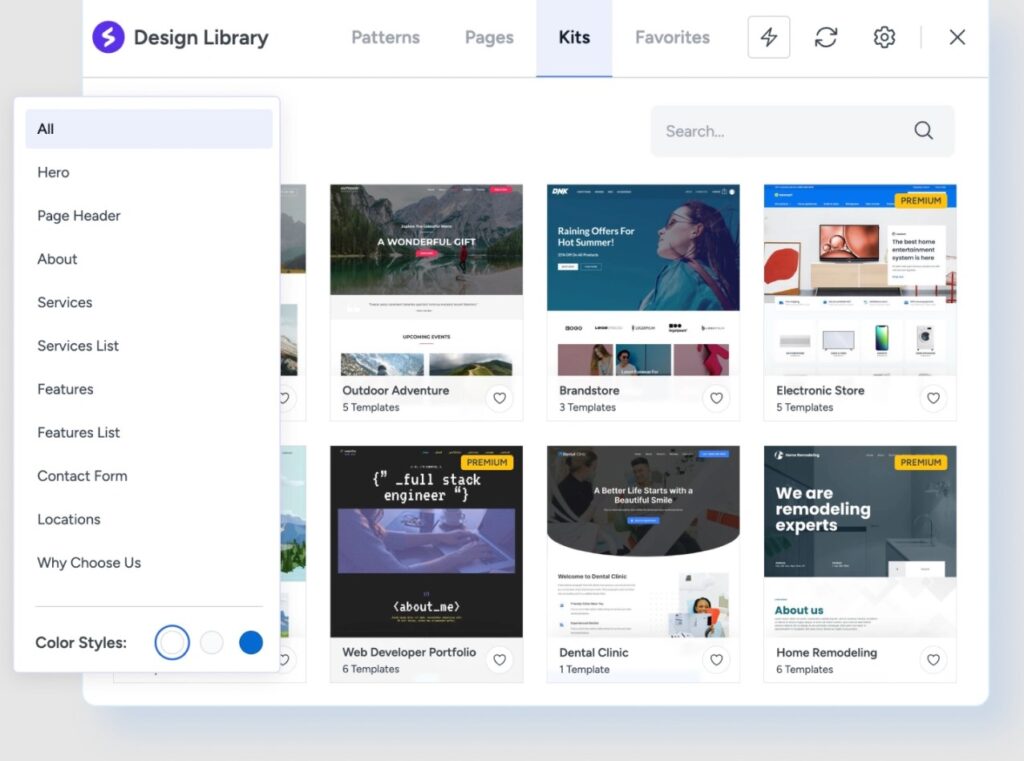Favorite the Outdoor Adventure kit heart

pyautogui.click(x=499, y=398)
